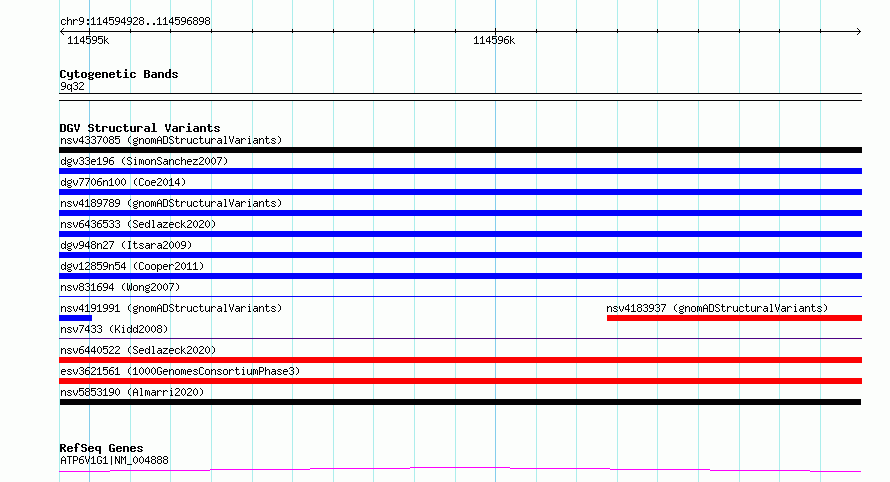
Task: Click the left arrow of the ruler
Action: tap(62, 31)
